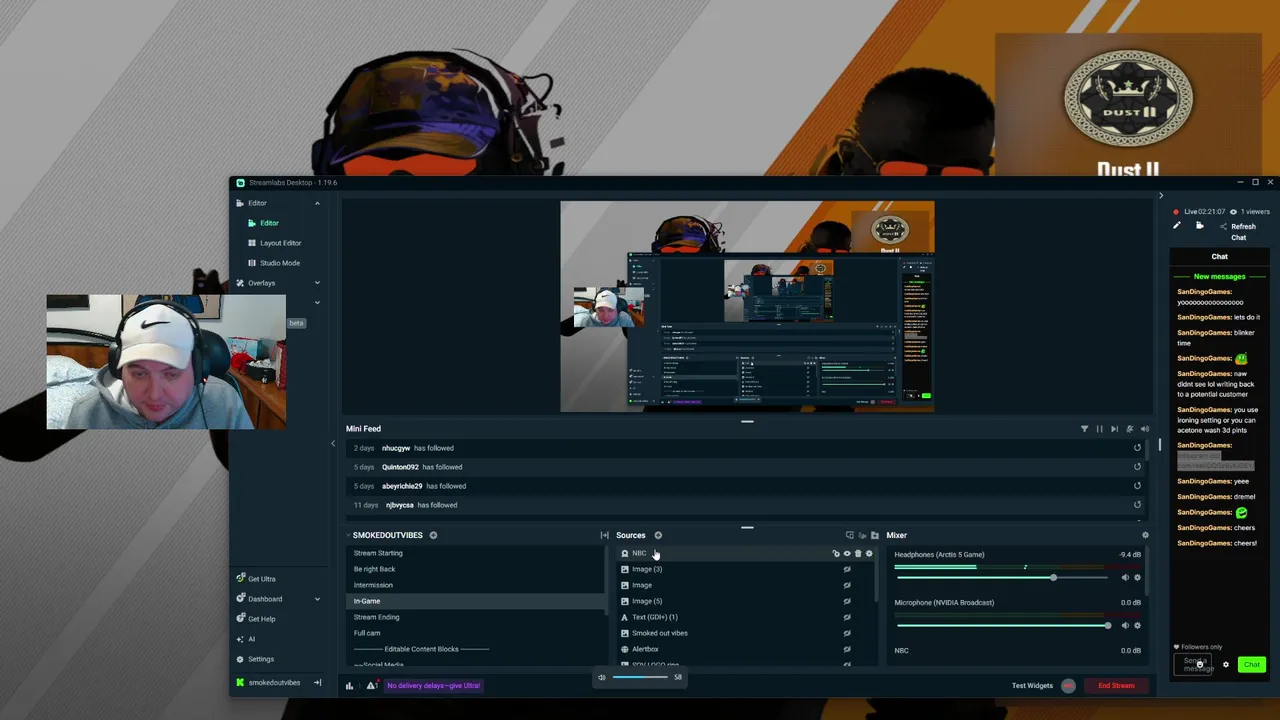Delete the NBC source with trash icon
1280x720 pixels.
(858, 554)
